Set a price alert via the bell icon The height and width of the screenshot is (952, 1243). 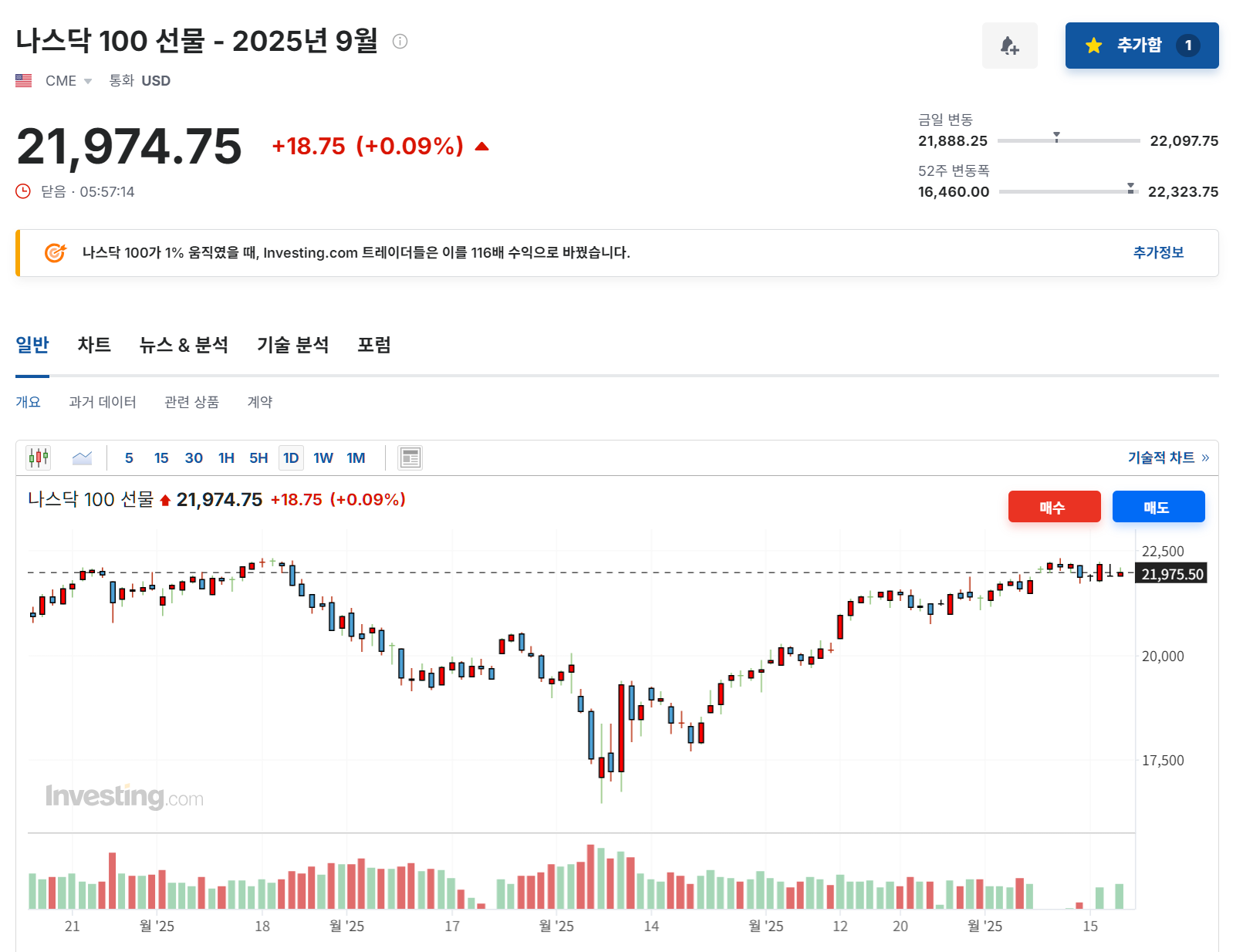coord(1010,46)
